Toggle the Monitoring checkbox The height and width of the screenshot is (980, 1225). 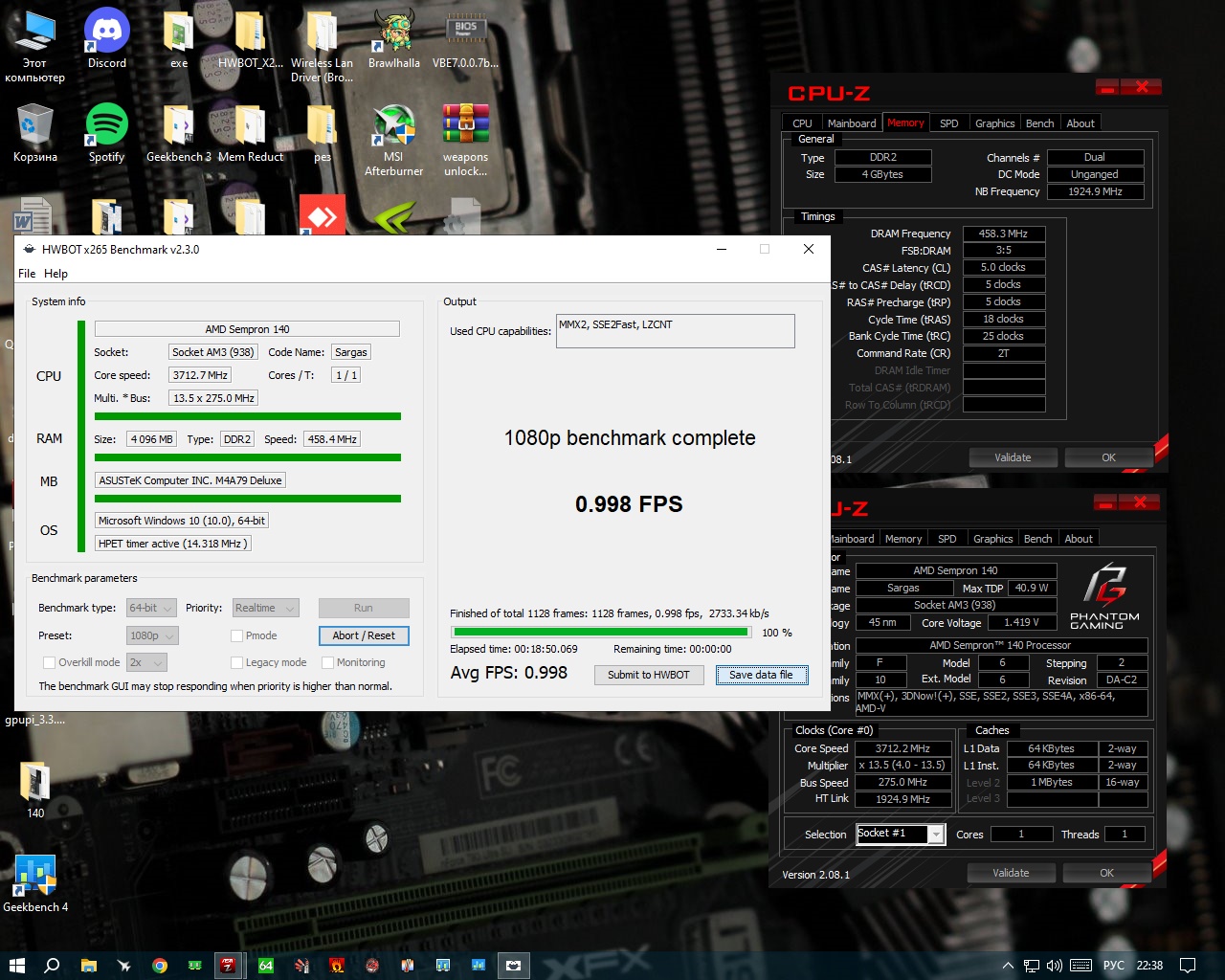tap(327, 662)
